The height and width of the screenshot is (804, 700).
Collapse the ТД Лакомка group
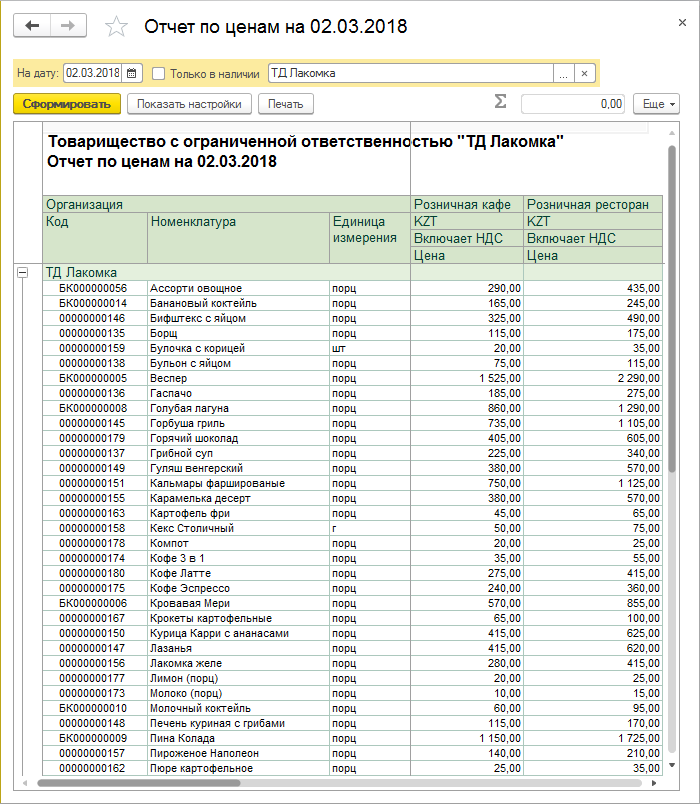(22, 272)
